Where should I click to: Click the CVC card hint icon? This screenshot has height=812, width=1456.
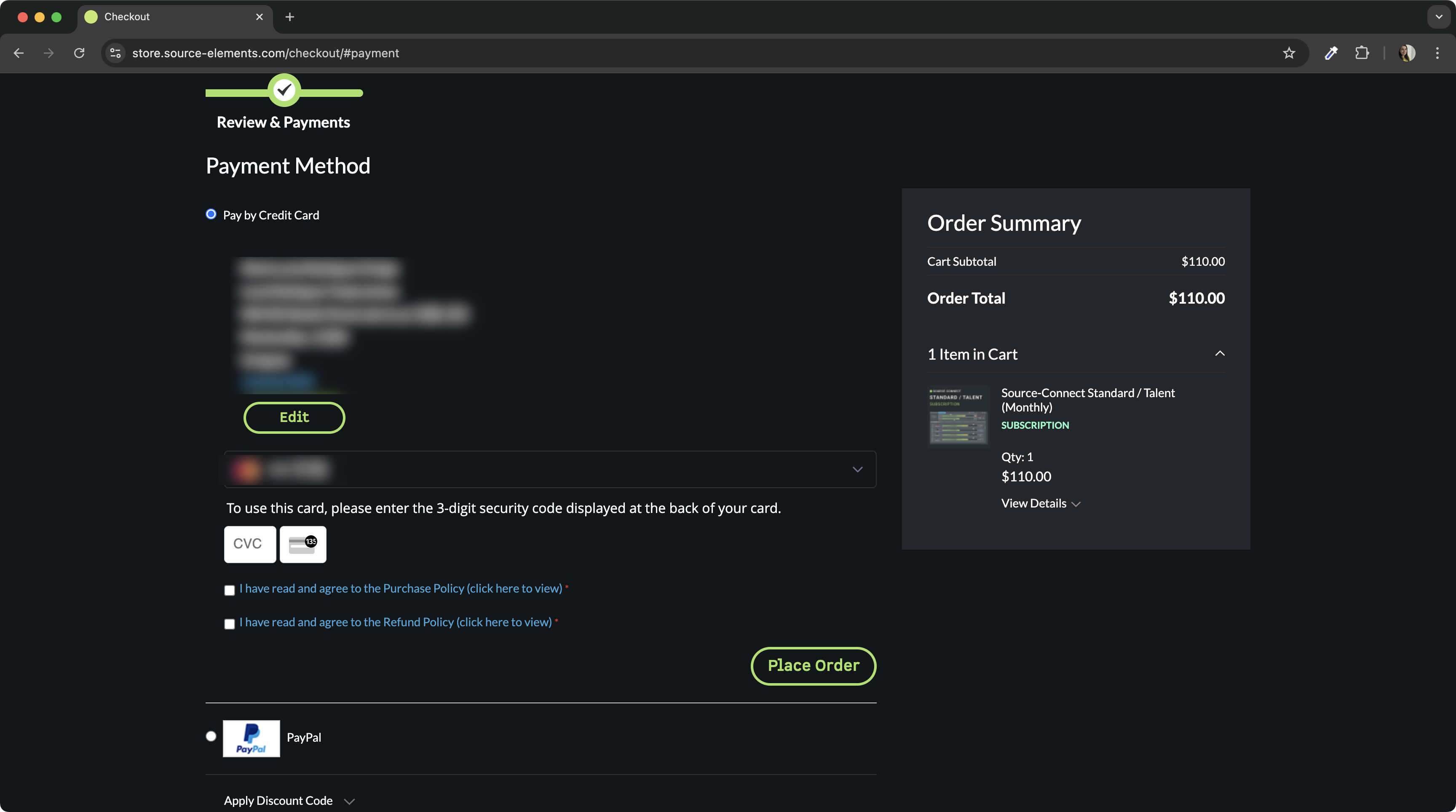click(x=303, y=544)
